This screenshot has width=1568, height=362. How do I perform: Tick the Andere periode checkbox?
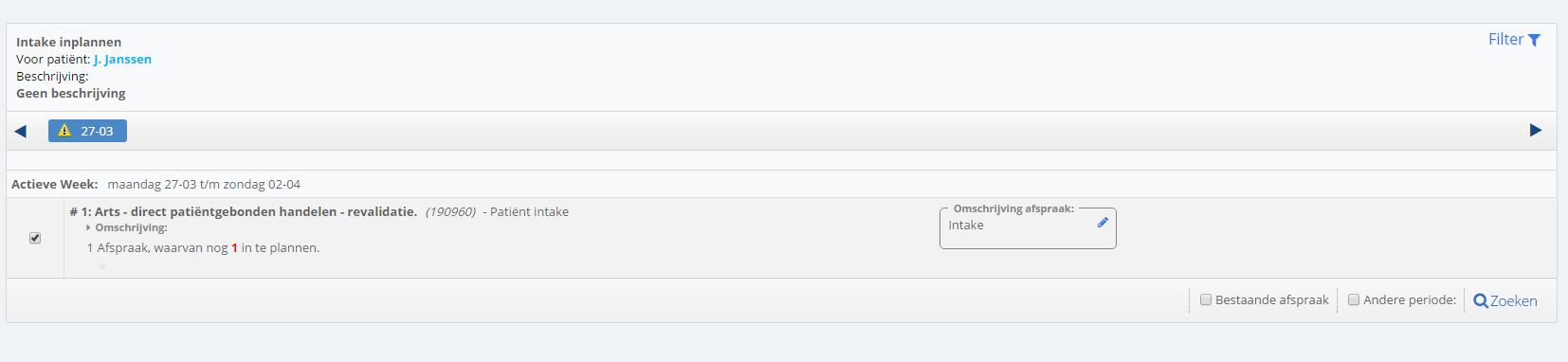tap(1354, 299)
